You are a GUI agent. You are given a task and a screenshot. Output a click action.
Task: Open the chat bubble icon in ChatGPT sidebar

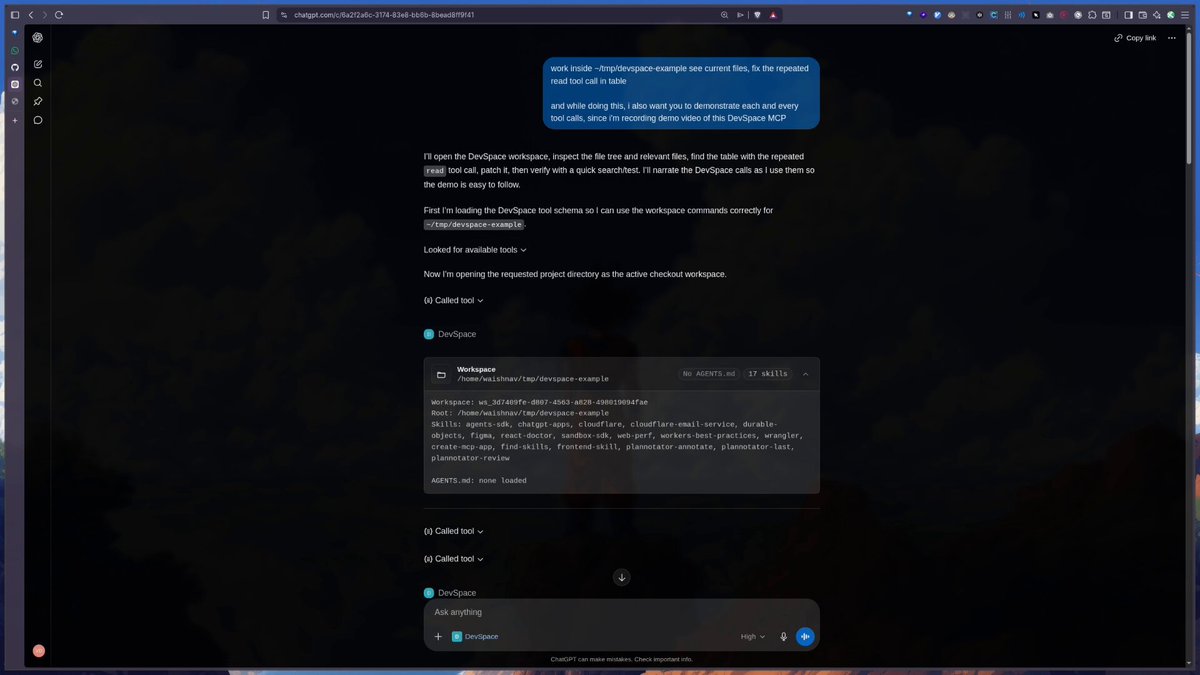coord(38,120)
